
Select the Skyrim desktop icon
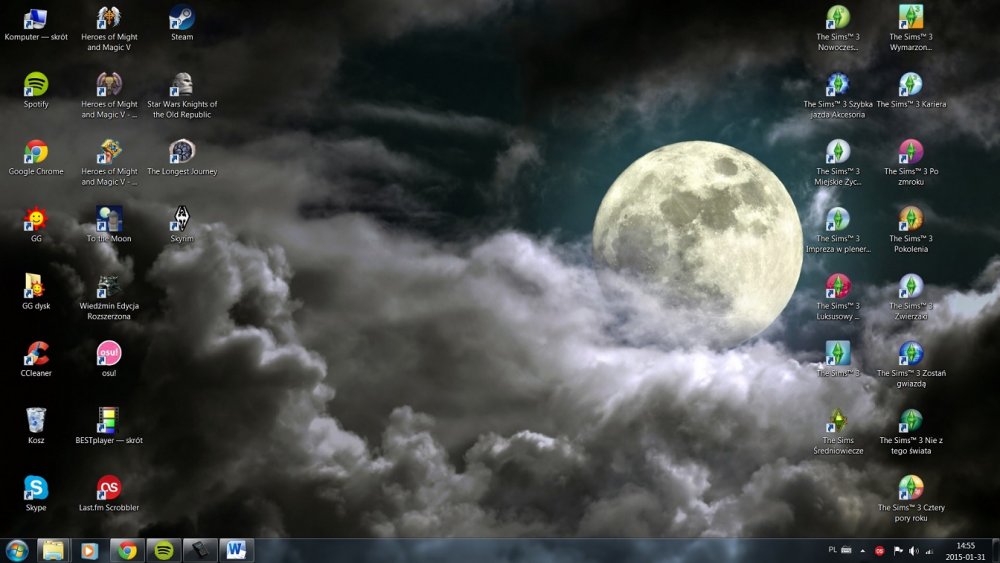coord(182,225)
